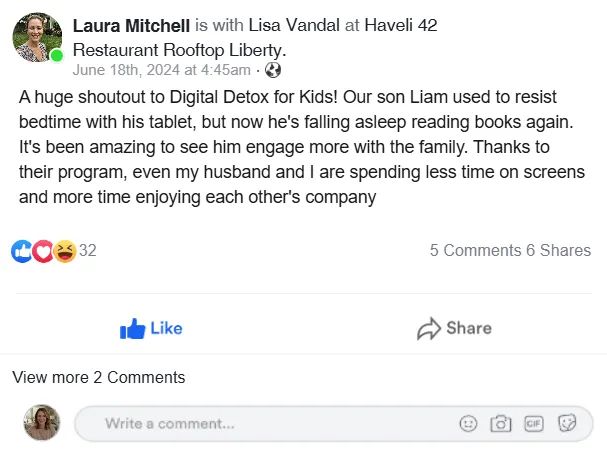607x452 pixels.
Task: Click the post timestamp June 18th, 2024
Action: coord(161,70)
